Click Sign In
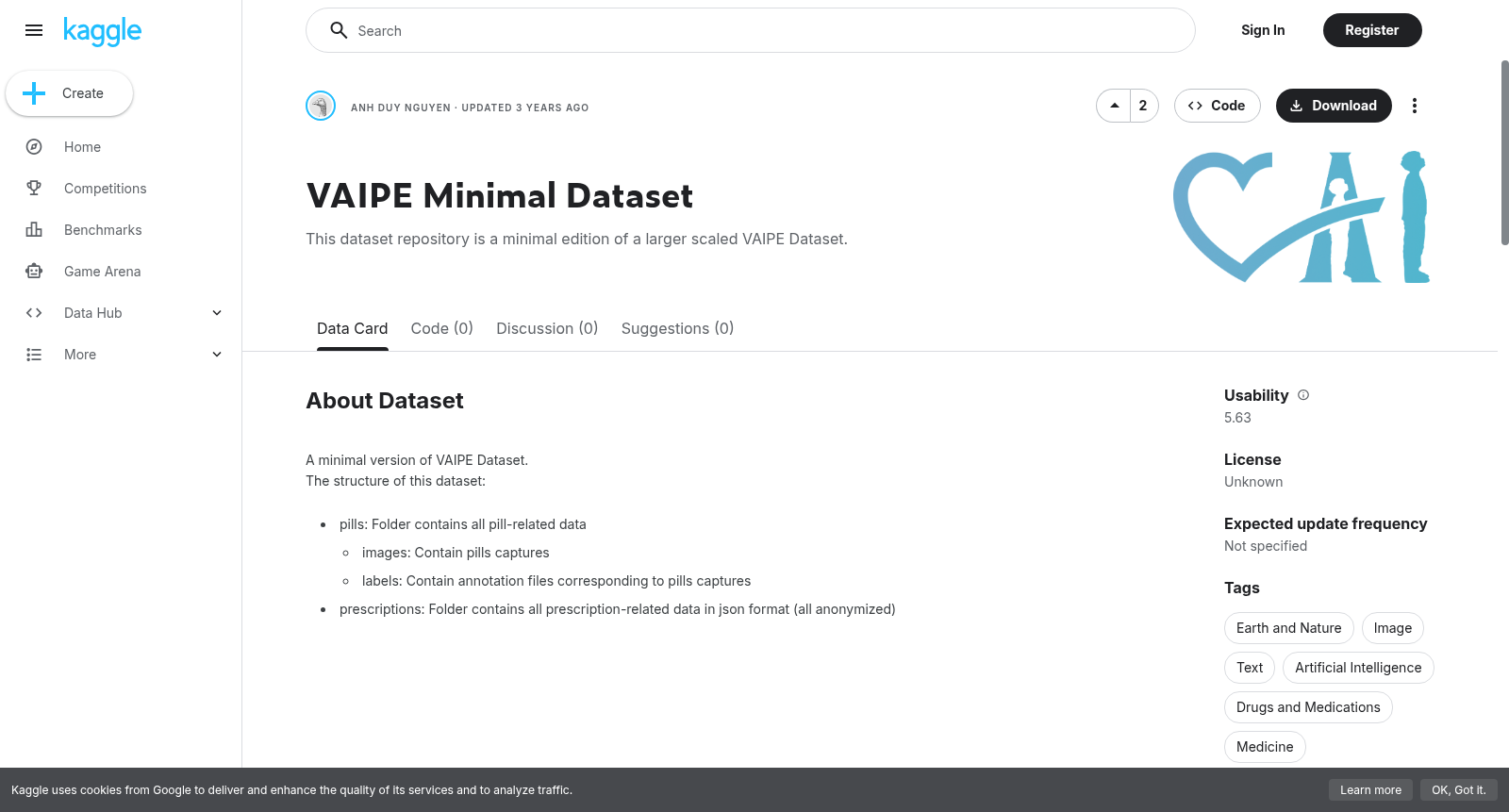The width and height of the screenshot is (1509, 812). (x=1263, y=30)
